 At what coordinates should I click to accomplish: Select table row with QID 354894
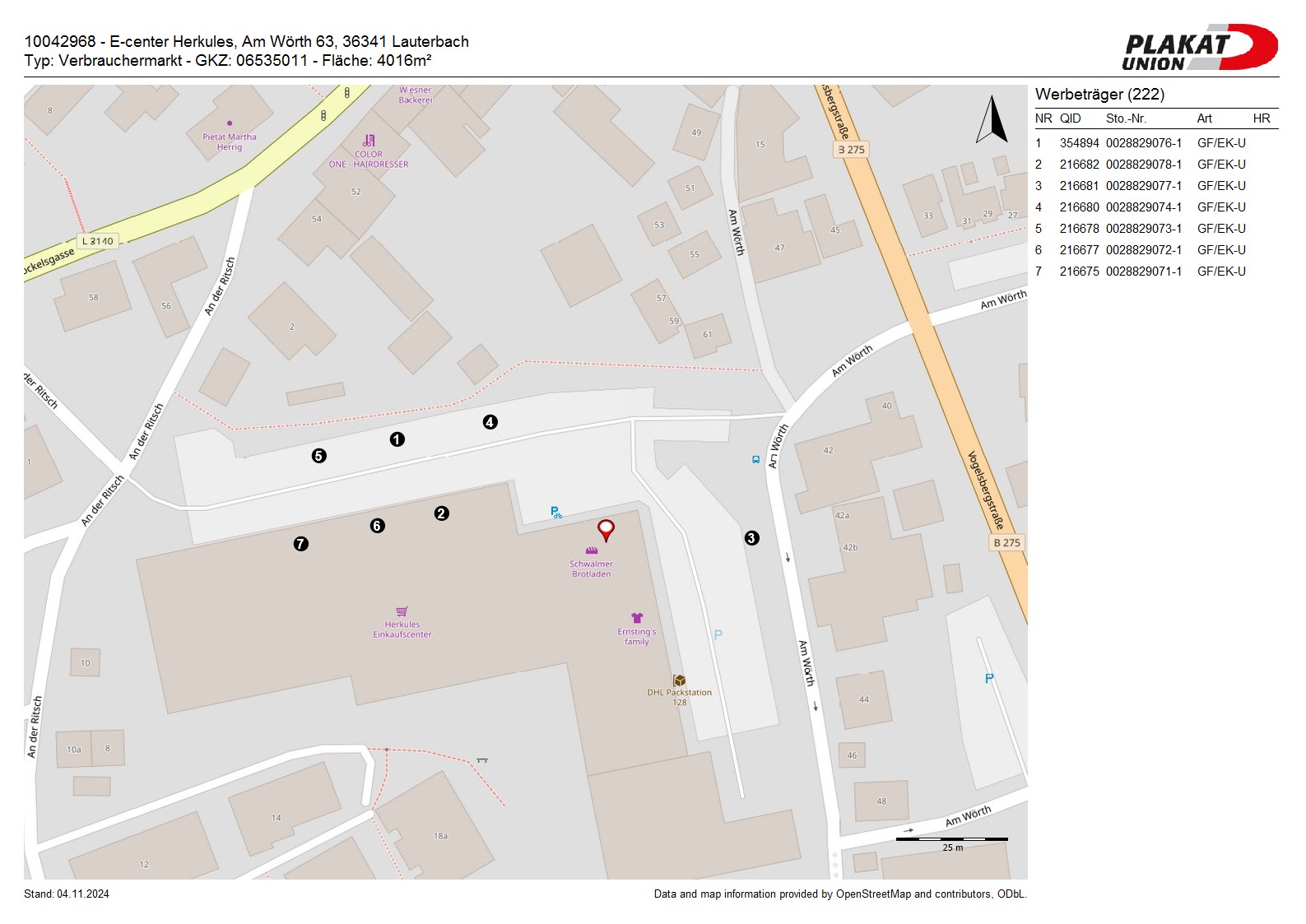pyautogui.click(x=1140, y=143)
